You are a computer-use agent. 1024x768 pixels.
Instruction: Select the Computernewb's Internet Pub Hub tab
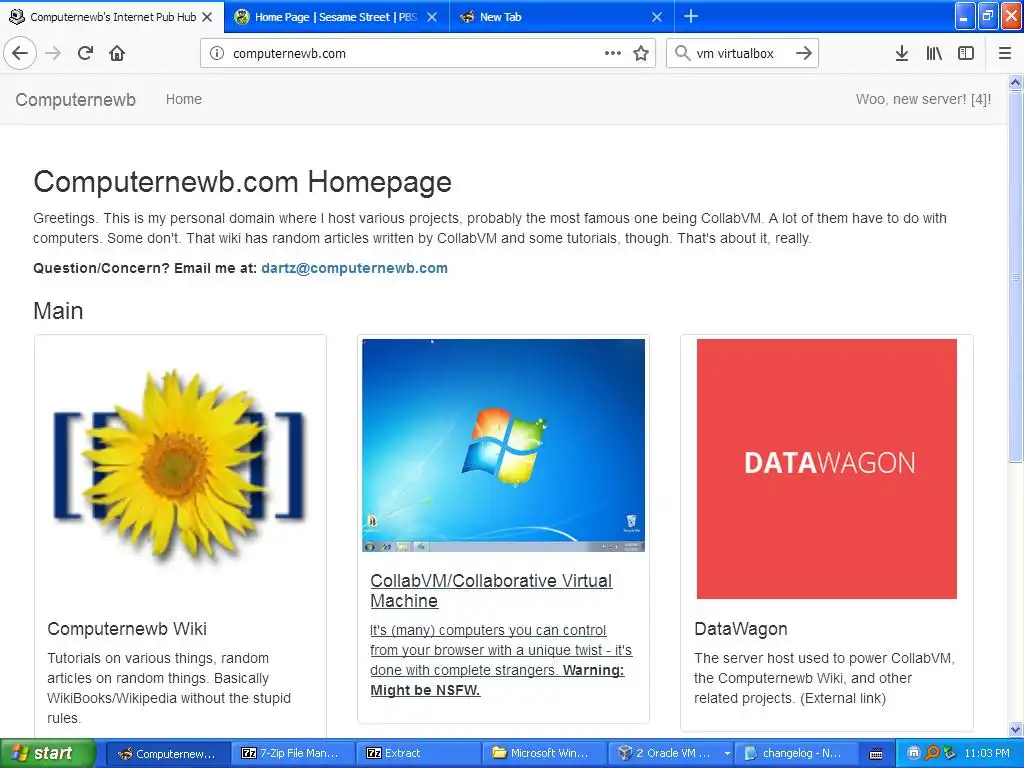112,17
